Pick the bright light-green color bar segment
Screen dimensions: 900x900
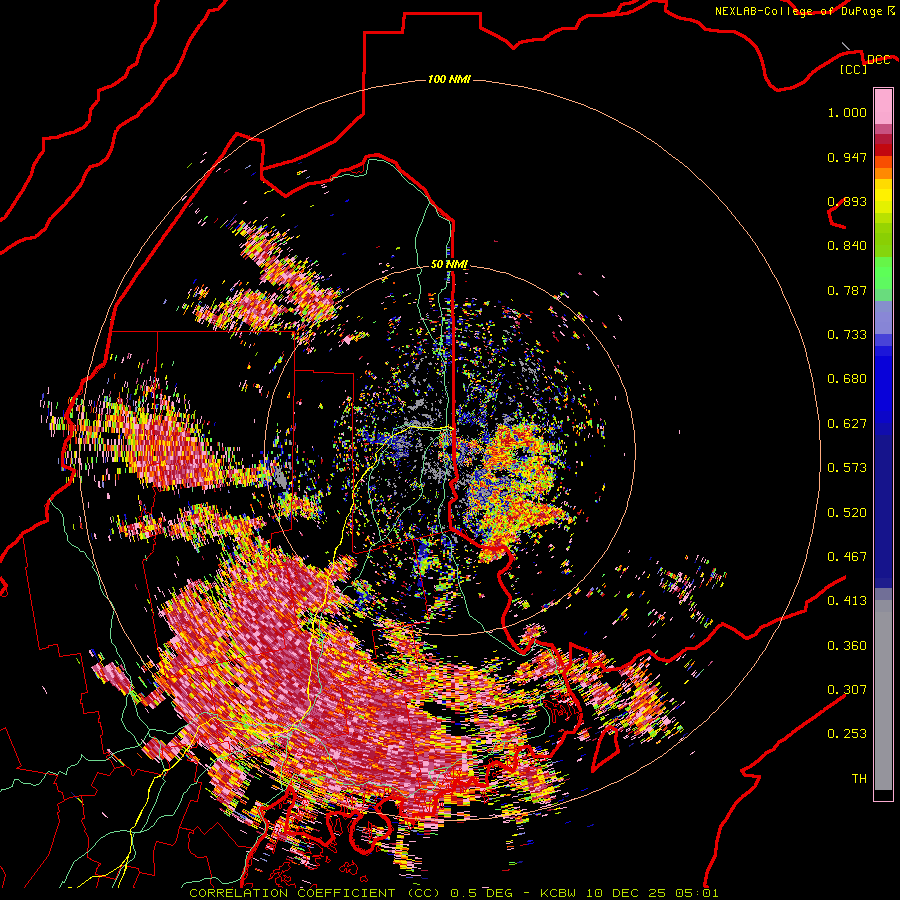(883, 273)
